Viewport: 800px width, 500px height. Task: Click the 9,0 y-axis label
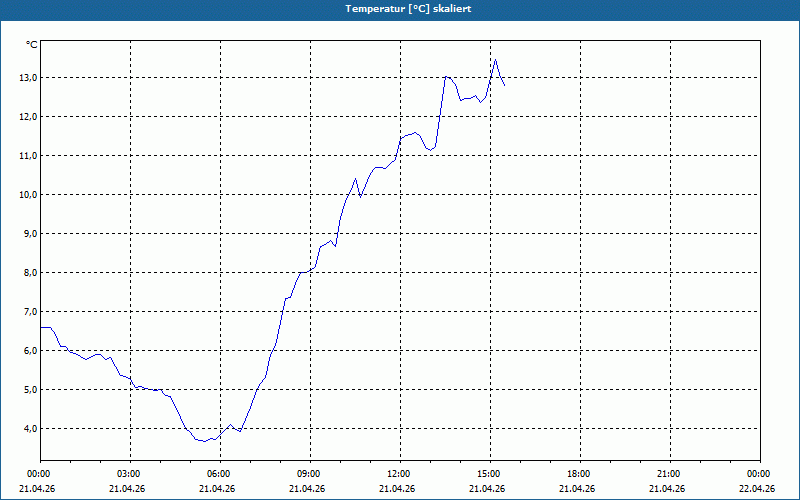click(31, 234)
